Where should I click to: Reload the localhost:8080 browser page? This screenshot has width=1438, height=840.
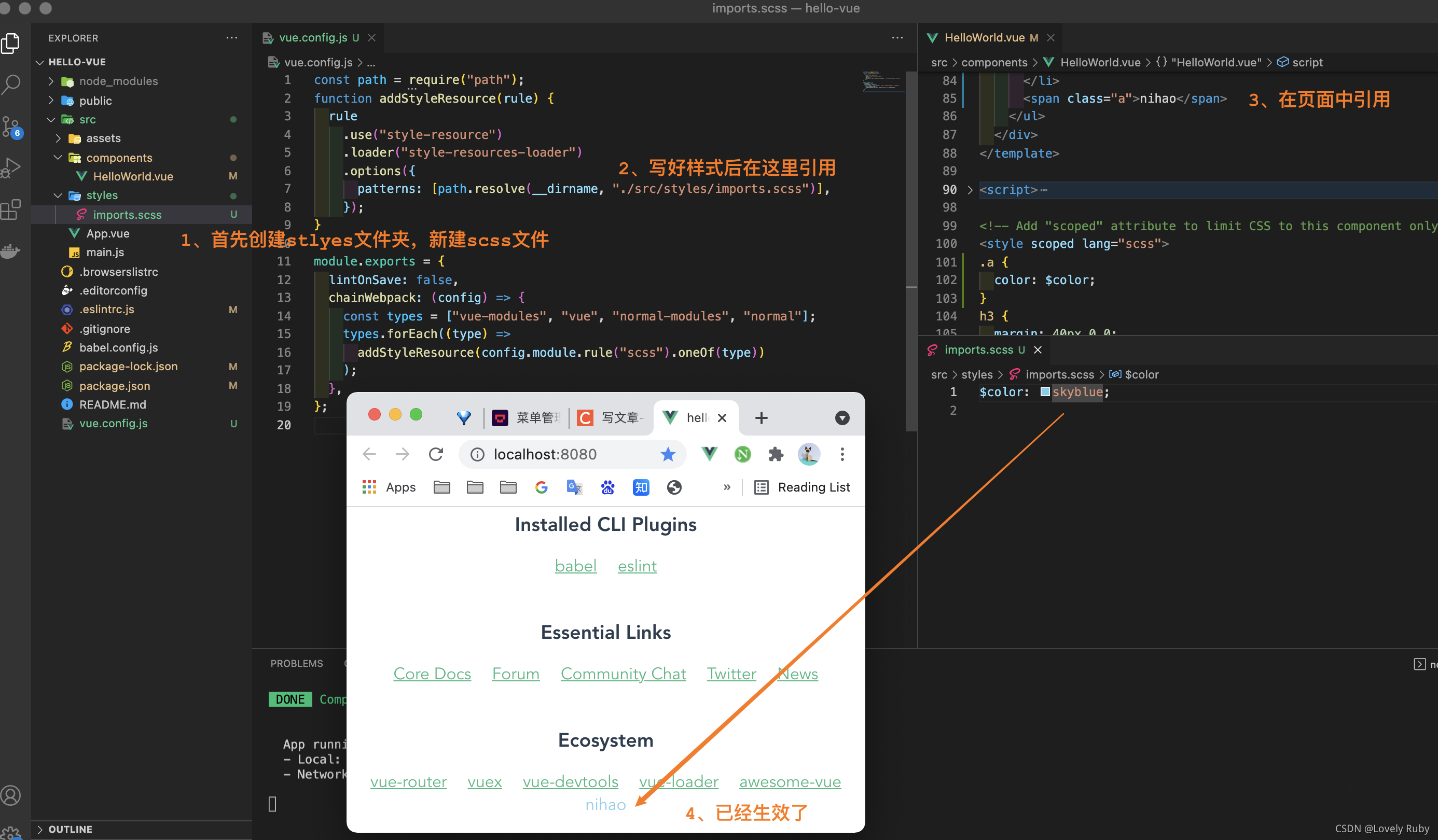(436, 454)
